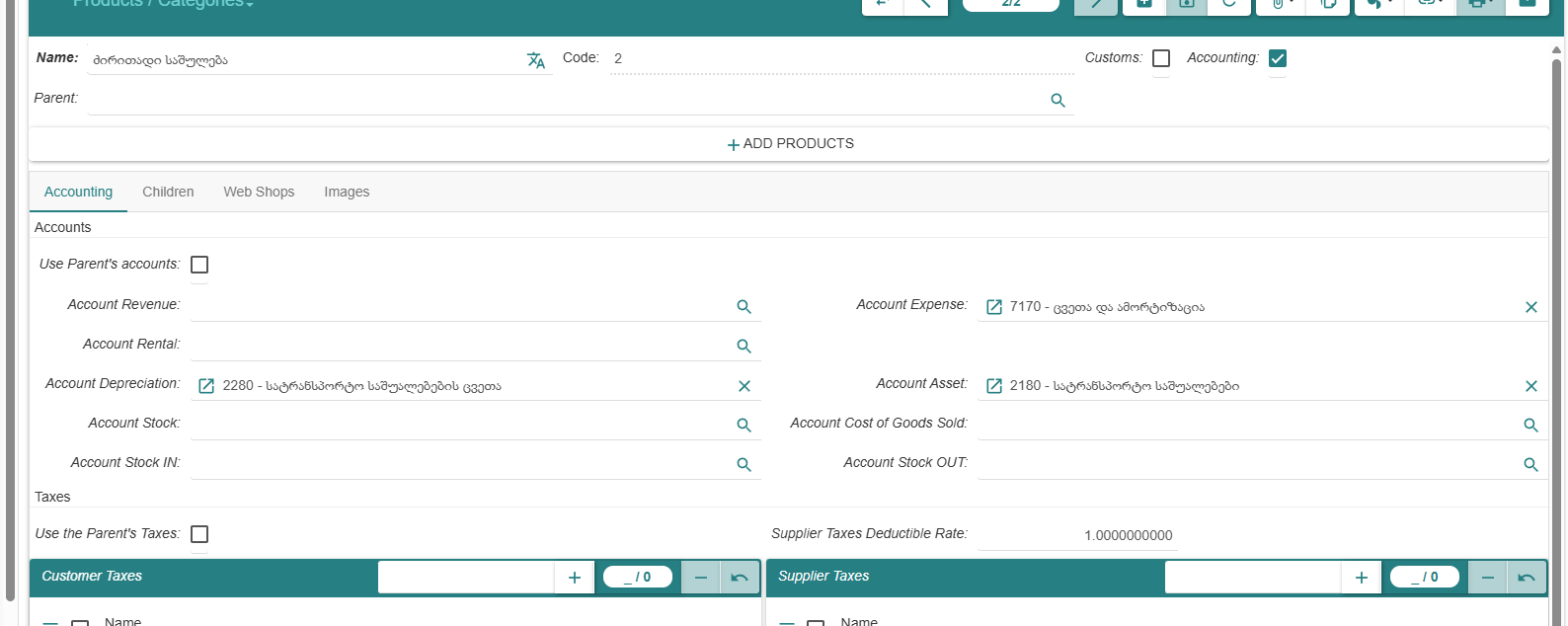Uncheck the Accounting checkbox

1277,58
